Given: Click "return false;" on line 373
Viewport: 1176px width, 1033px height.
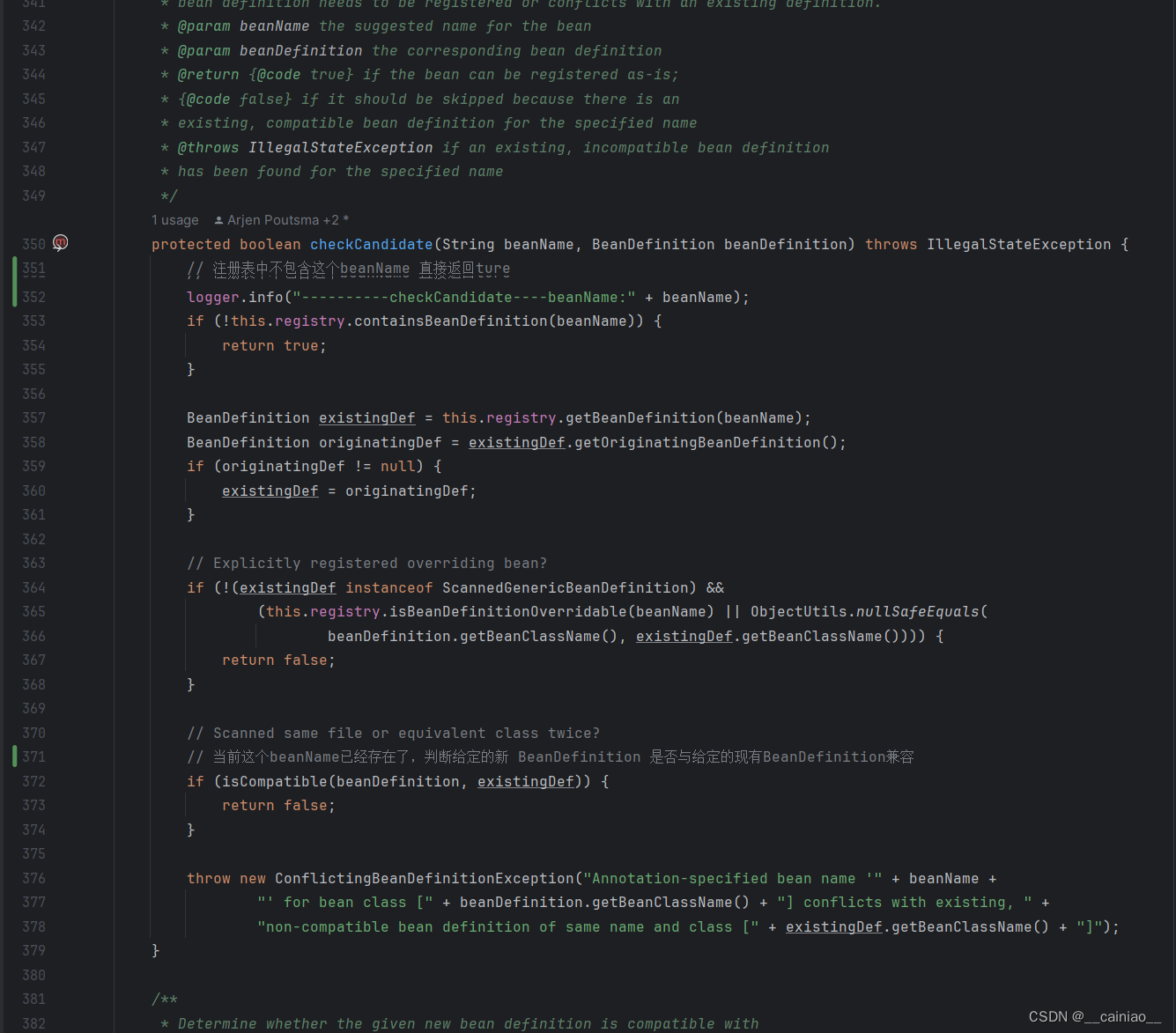Looking at the screenshot, I should (x=278, y=806).
